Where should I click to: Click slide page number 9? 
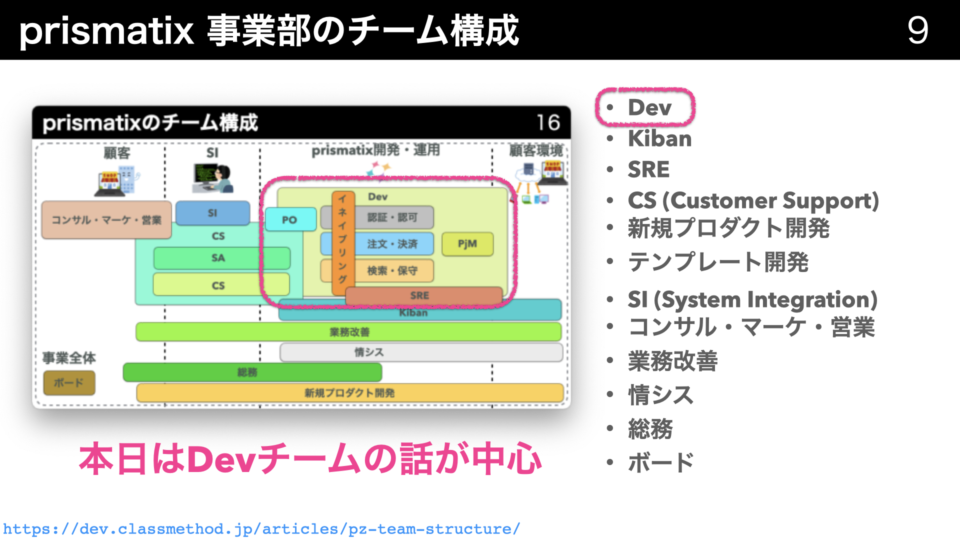coord(917,30)
